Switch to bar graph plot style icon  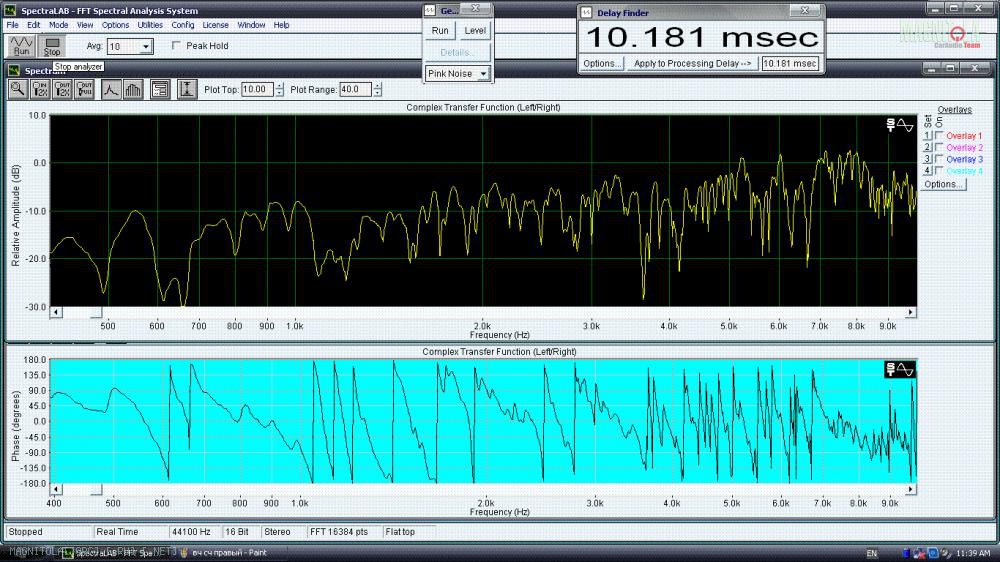(x=133, y=89)
